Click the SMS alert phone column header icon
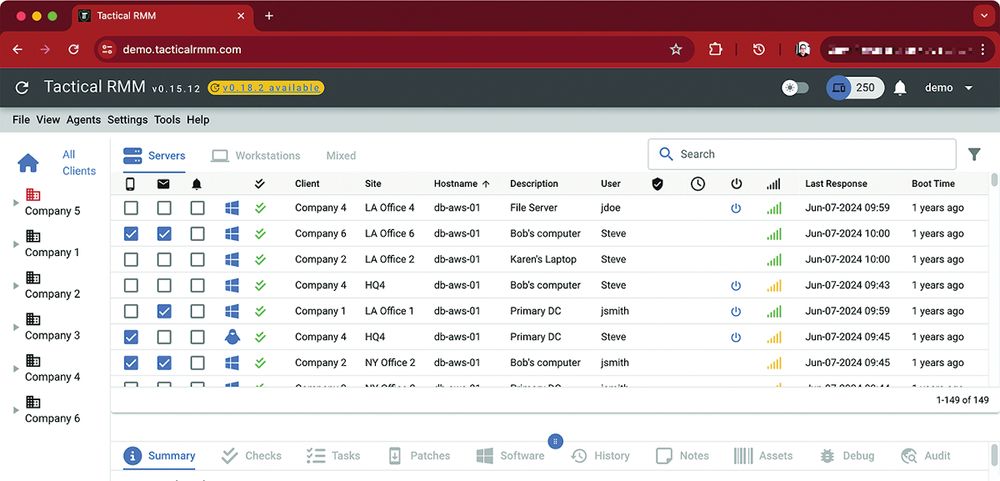1000x481 pixels. (131, 184)
